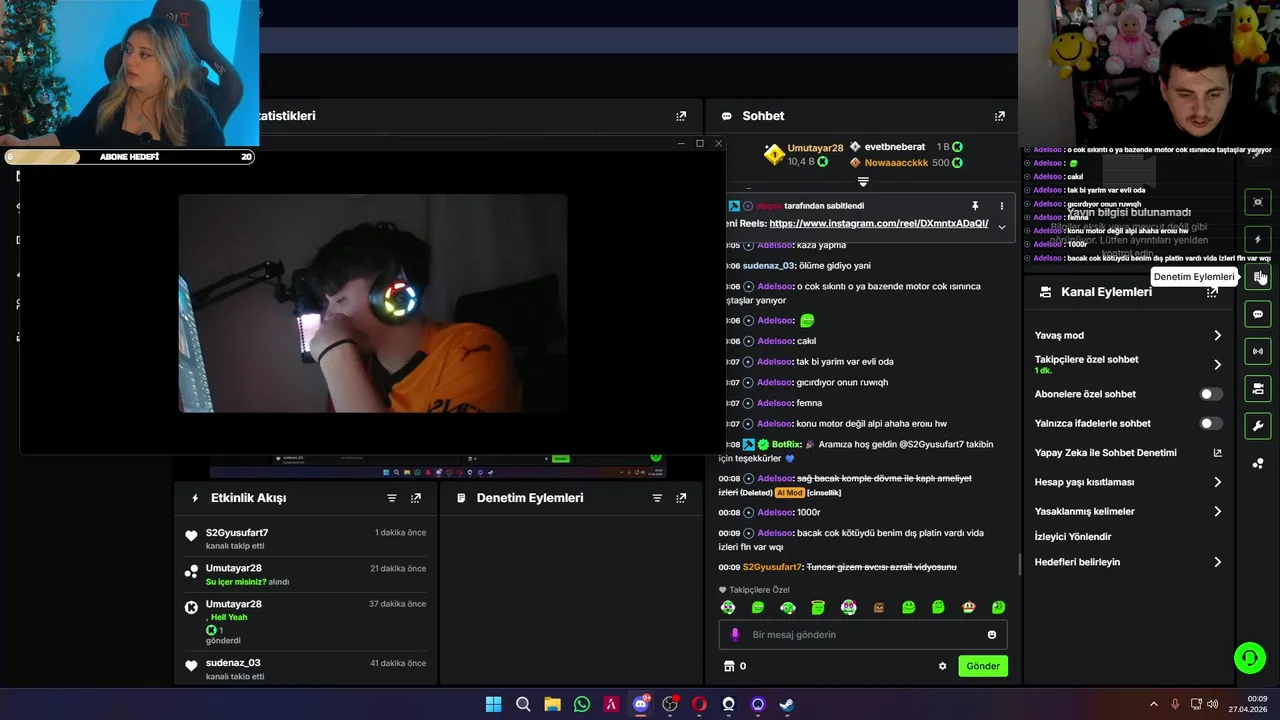1280x720 pixels.
Task: Click the green headset support button
Action: [x=1249, y=657]
